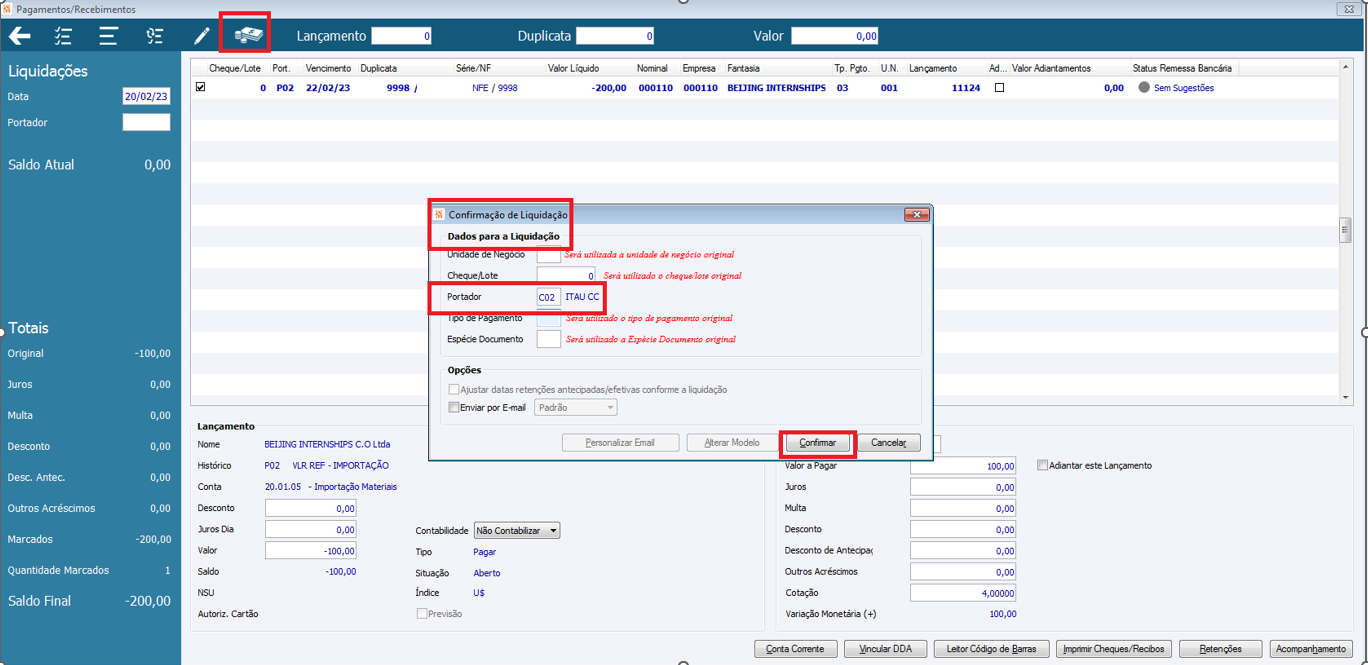Click the filtered-list toolbar icon
Image resolution: width=1368 pixels, height=665 pixels.
[155, 36]
